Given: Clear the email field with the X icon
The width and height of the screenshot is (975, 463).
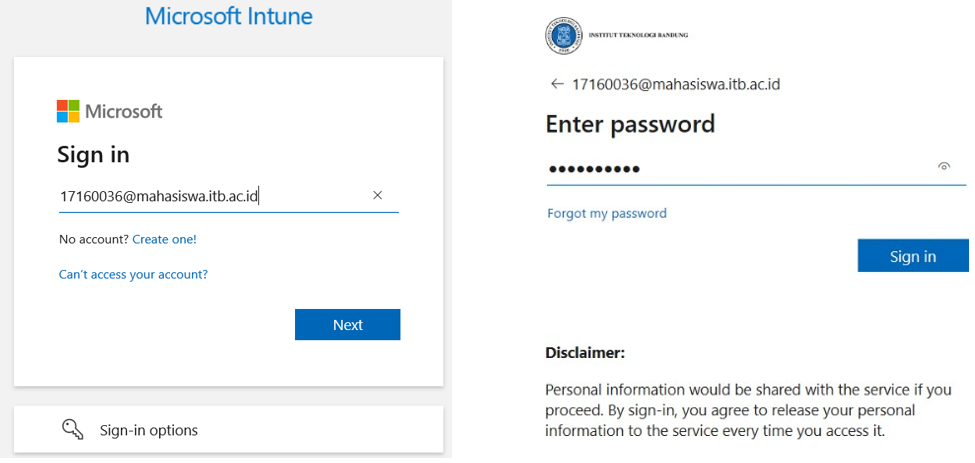Looking at the screenshot, I should [x=377, y=196].
